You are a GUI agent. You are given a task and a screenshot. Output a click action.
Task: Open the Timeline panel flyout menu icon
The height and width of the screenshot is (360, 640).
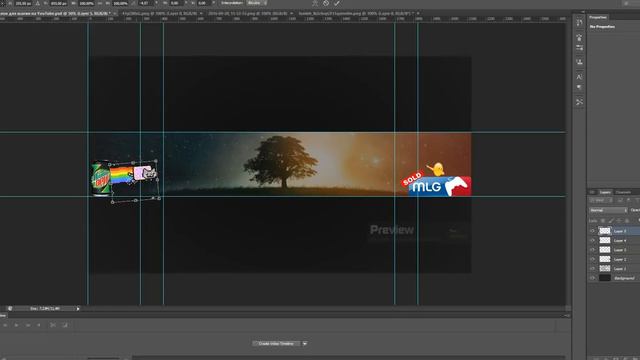click(567, 316)
